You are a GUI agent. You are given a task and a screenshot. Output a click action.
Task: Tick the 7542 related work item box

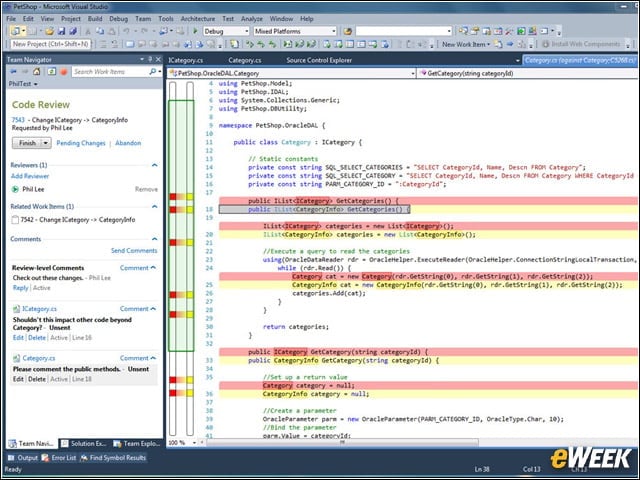click(x=15, y=220)
